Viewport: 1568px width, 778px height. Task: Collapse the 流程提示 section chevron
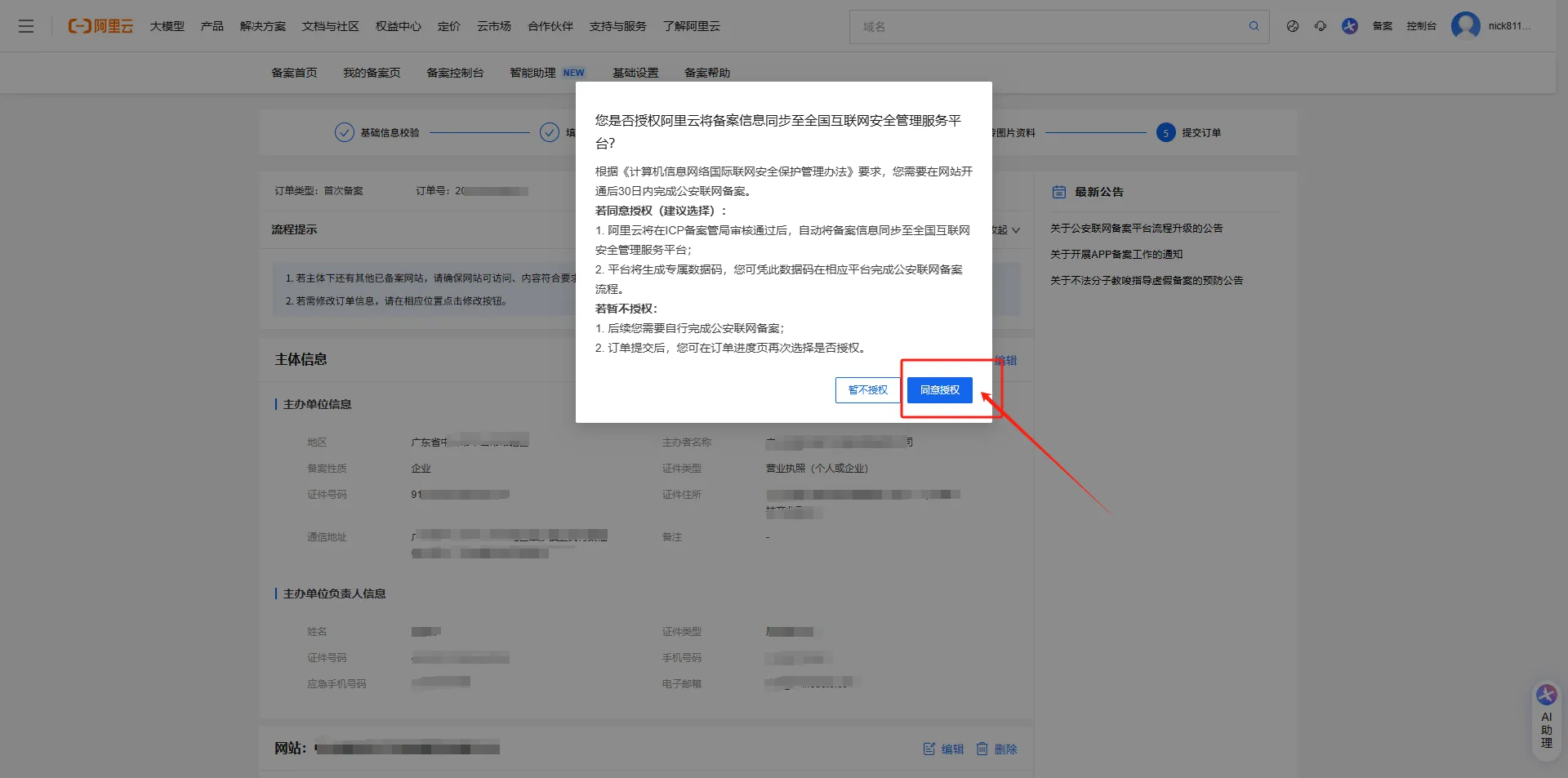click(x=1015, y=230)
